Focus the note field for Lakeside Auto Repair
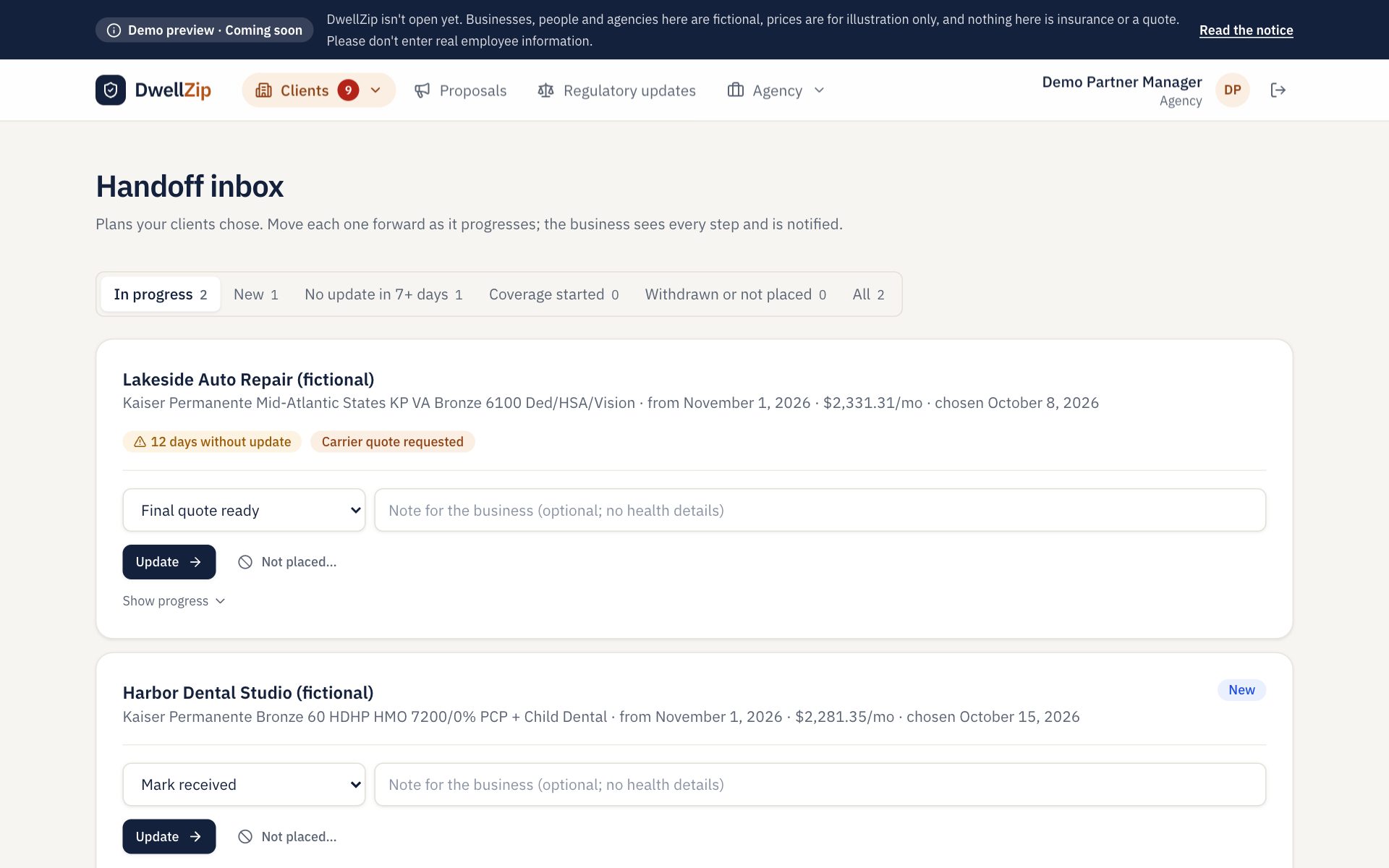 (x=820, y=511)
